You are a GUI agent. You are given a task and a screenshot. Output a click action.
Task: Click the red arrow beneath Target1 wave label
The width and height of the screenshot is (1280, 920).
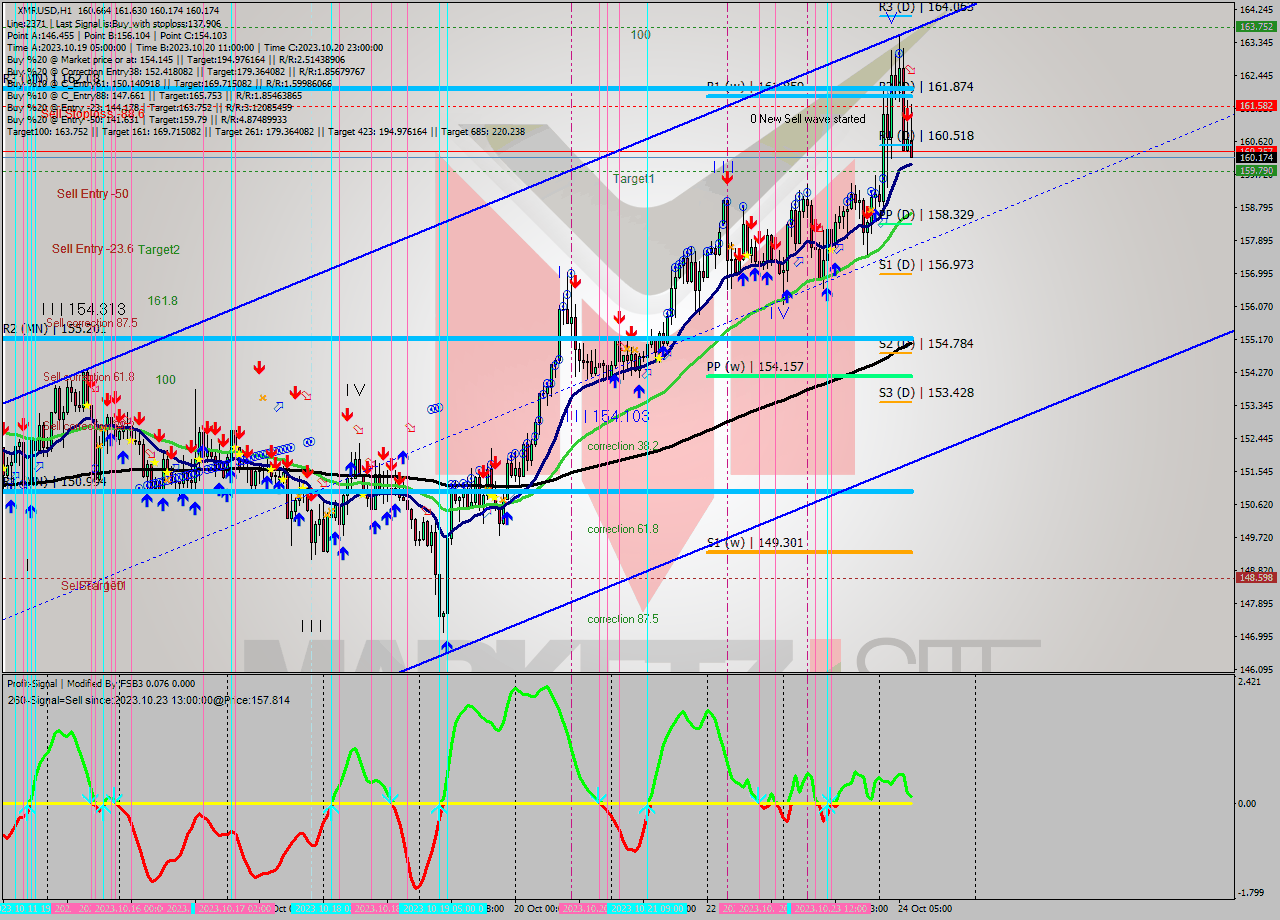727,178
